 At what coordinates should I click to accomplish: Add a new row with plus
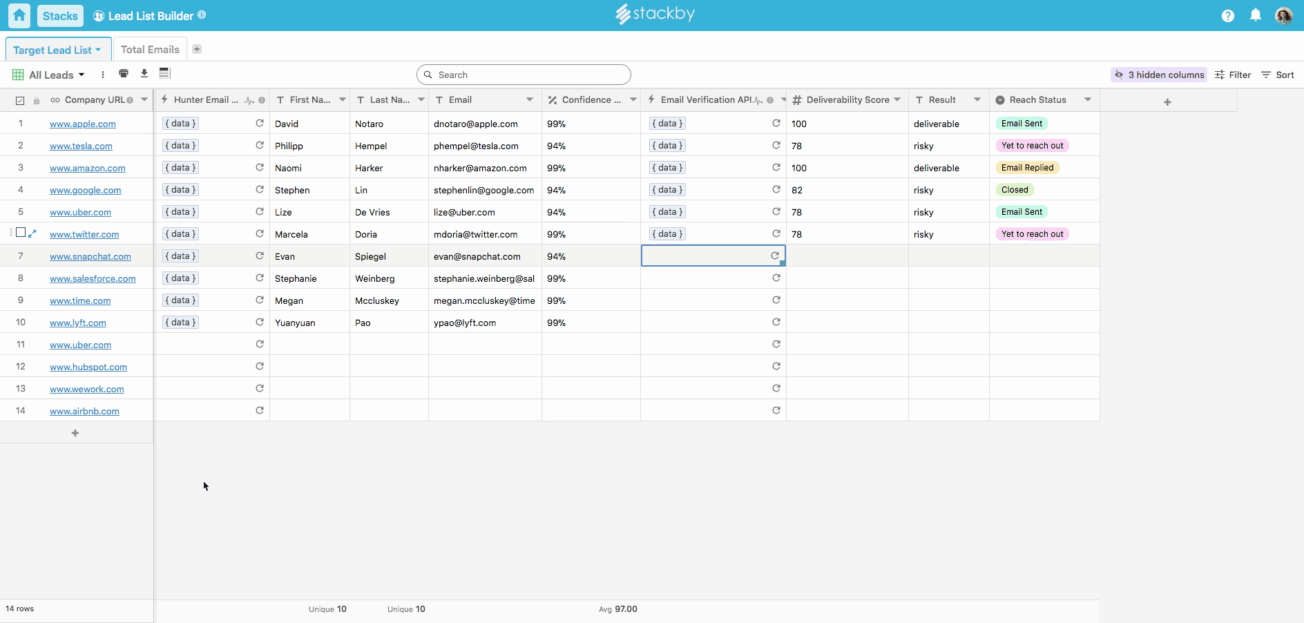(x=75, y=433)
